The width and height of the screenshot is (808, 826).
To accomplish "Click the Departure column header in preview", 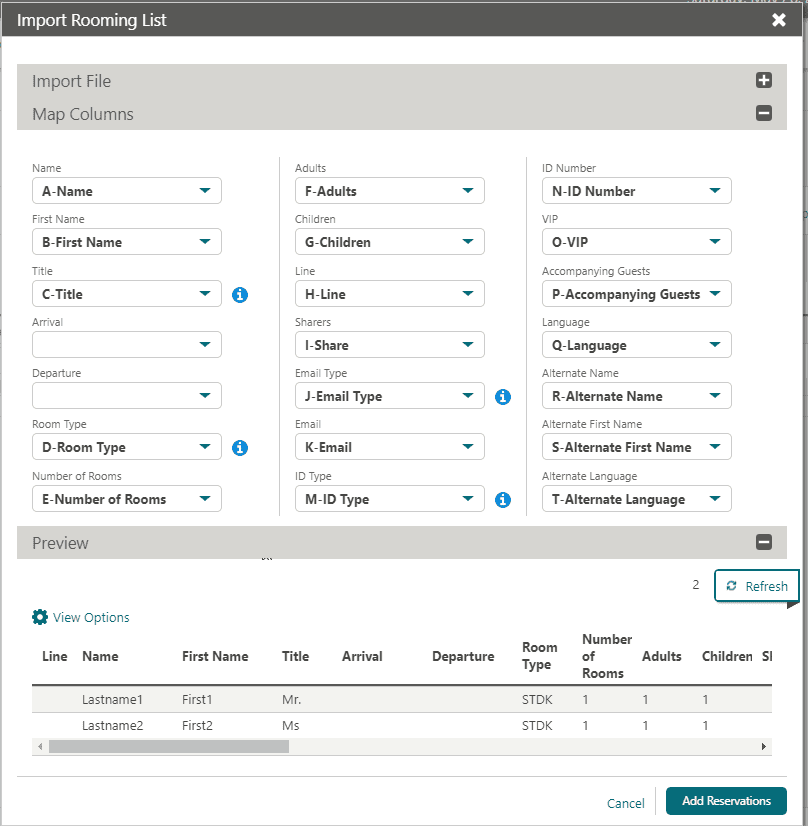I will 463,656.
